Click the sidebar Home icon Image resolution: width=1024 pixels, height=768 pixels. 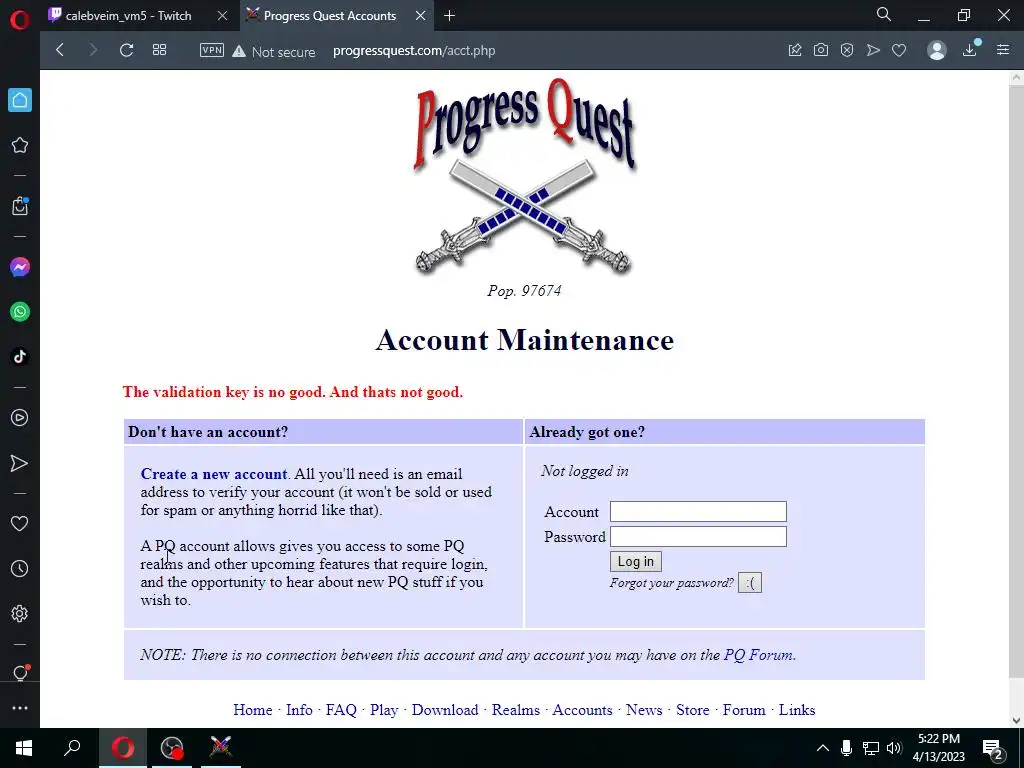(x=20, y=100)
